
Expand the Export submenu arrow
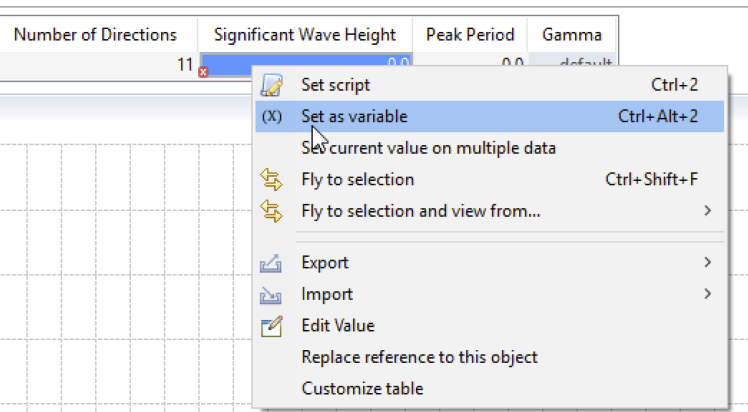[707, 263]
